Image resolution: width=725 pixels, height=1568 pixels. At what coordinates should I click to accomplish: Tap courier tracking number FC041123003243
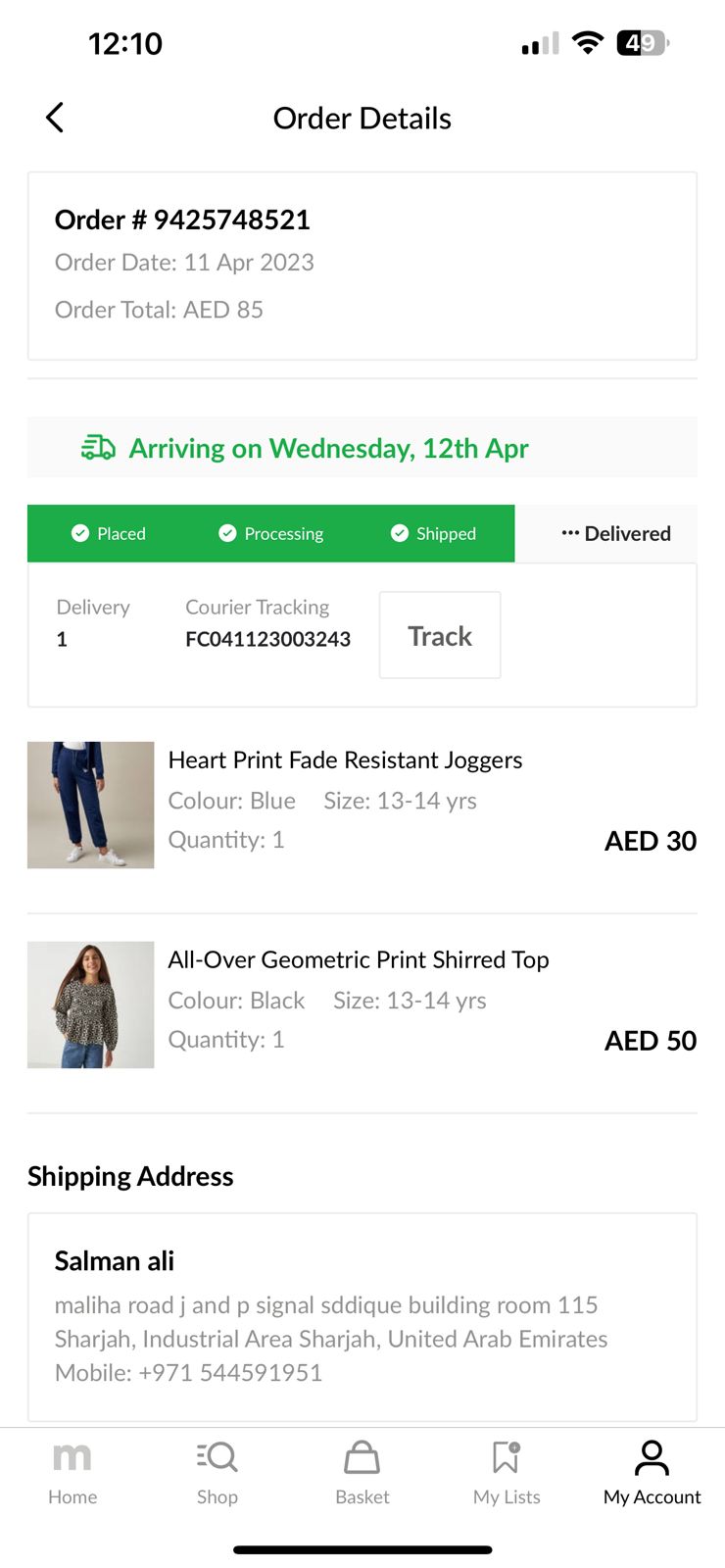coord(267,639)
